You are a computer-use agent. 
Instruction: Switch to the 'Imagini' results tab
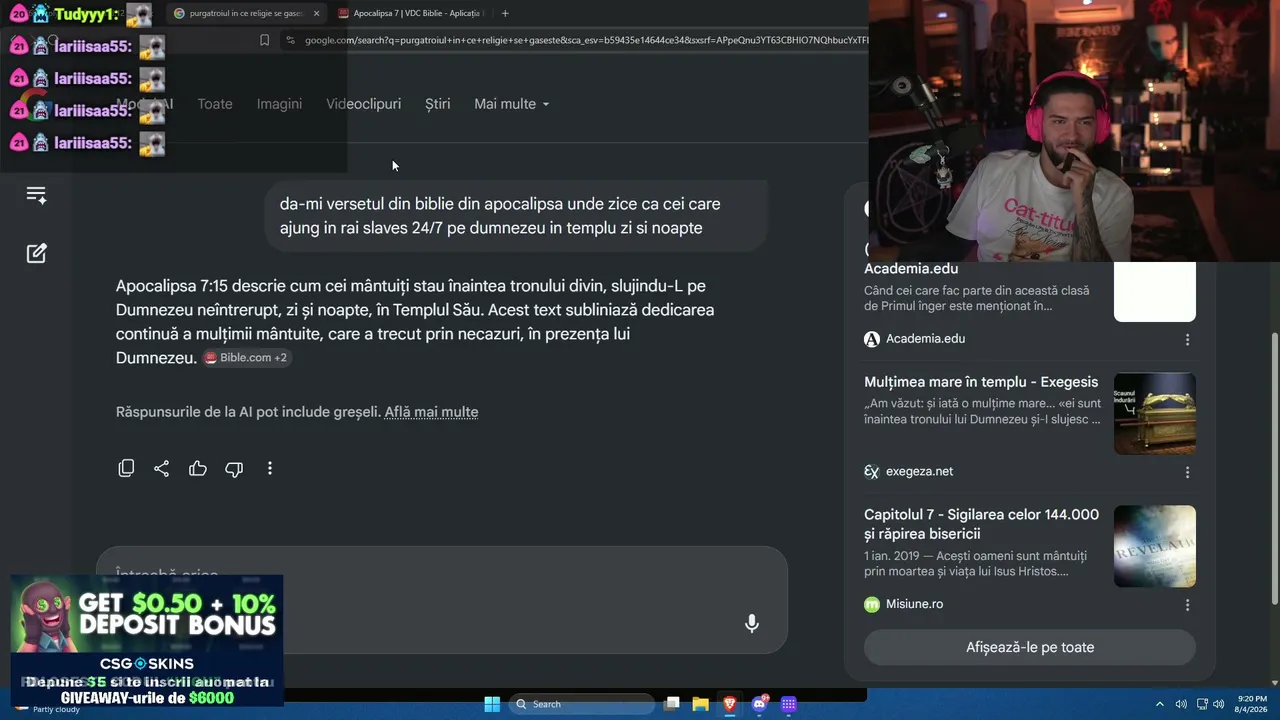tap(279, 104)
